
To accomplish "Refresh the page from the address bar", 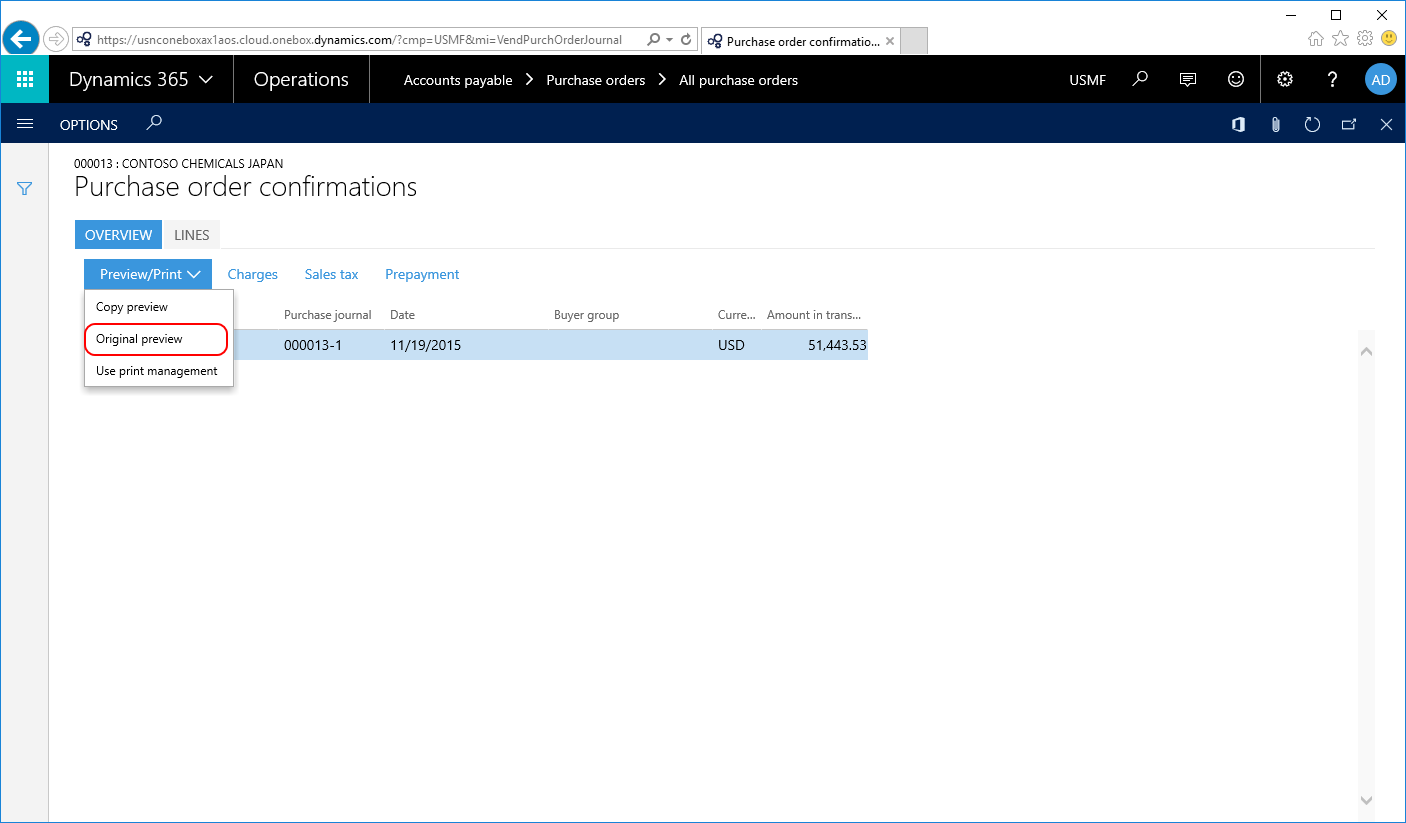I will 686,40.
